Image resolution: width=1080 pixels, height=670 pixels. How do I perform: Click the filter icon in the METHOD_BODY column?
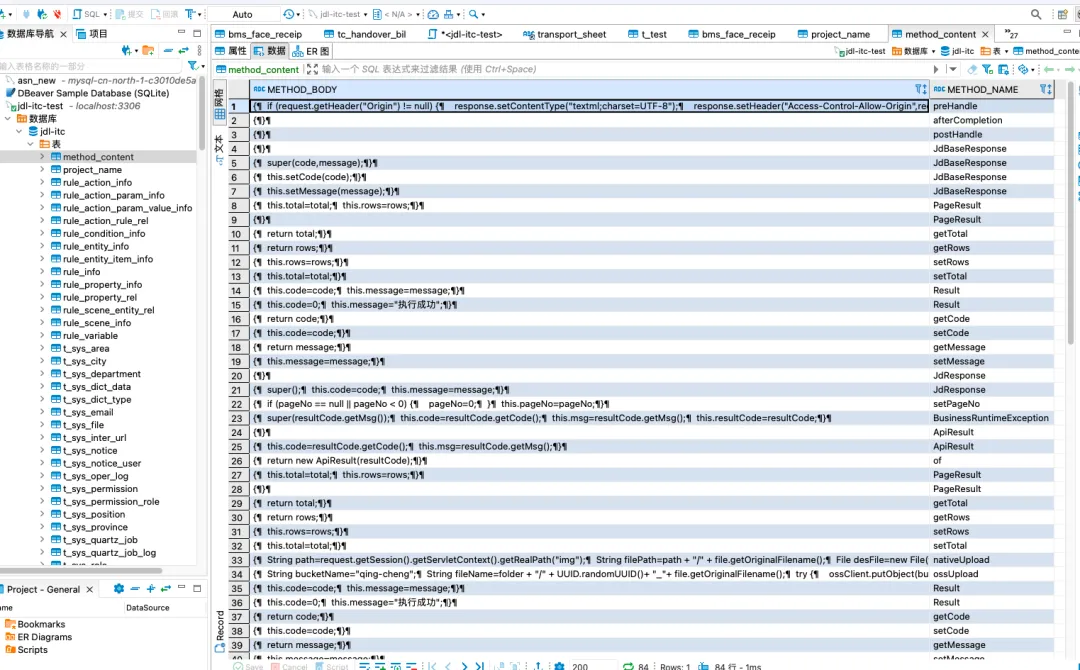tap(920, 89)
